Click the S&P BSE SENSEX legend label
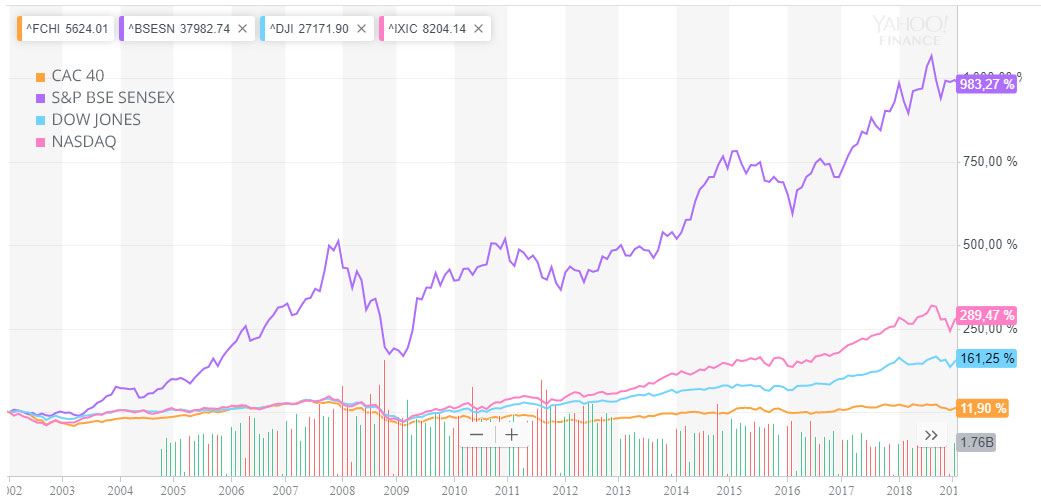 (x=113, y=98)
